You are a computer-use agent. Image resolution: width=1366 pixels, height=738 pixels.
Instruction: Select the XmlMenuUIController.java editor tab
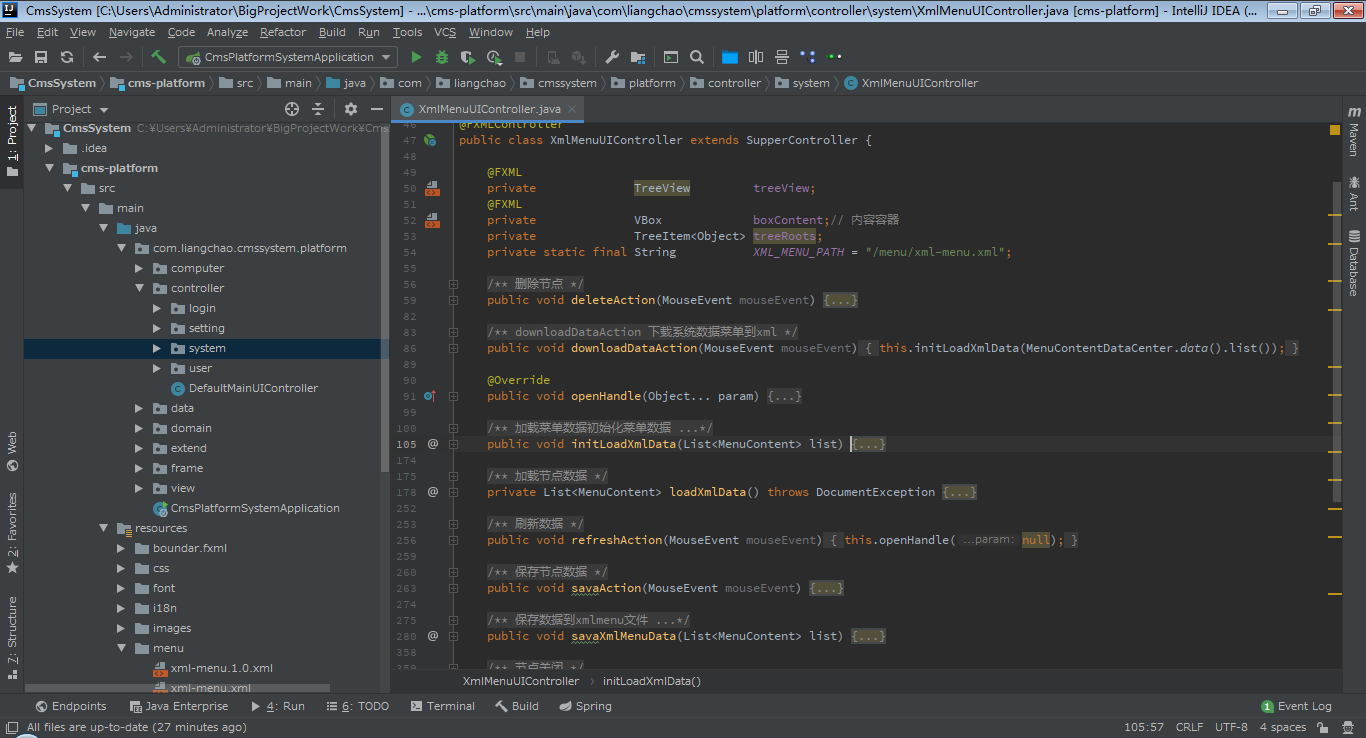coord(489,109)
